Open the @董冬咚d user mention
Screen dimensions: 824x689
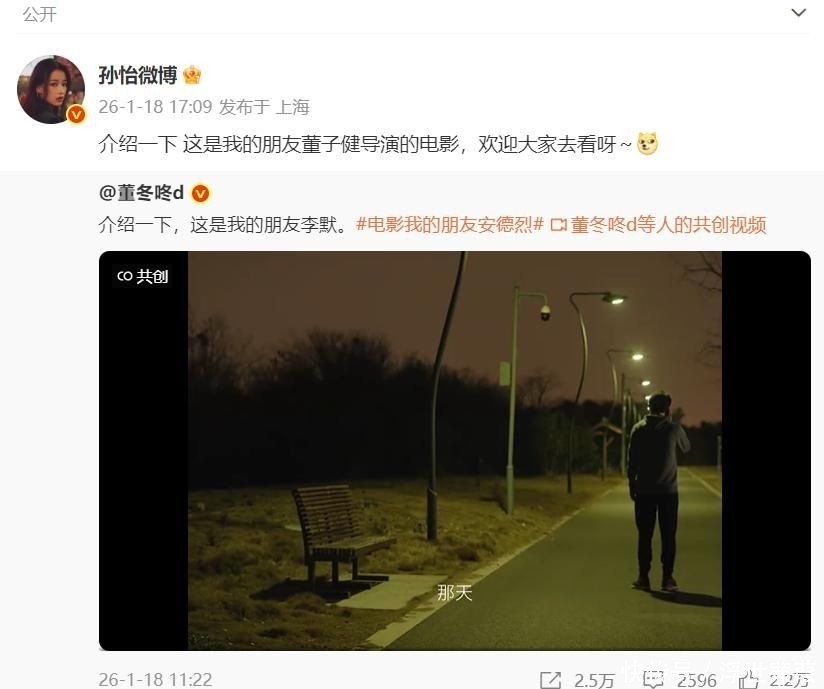141,193
